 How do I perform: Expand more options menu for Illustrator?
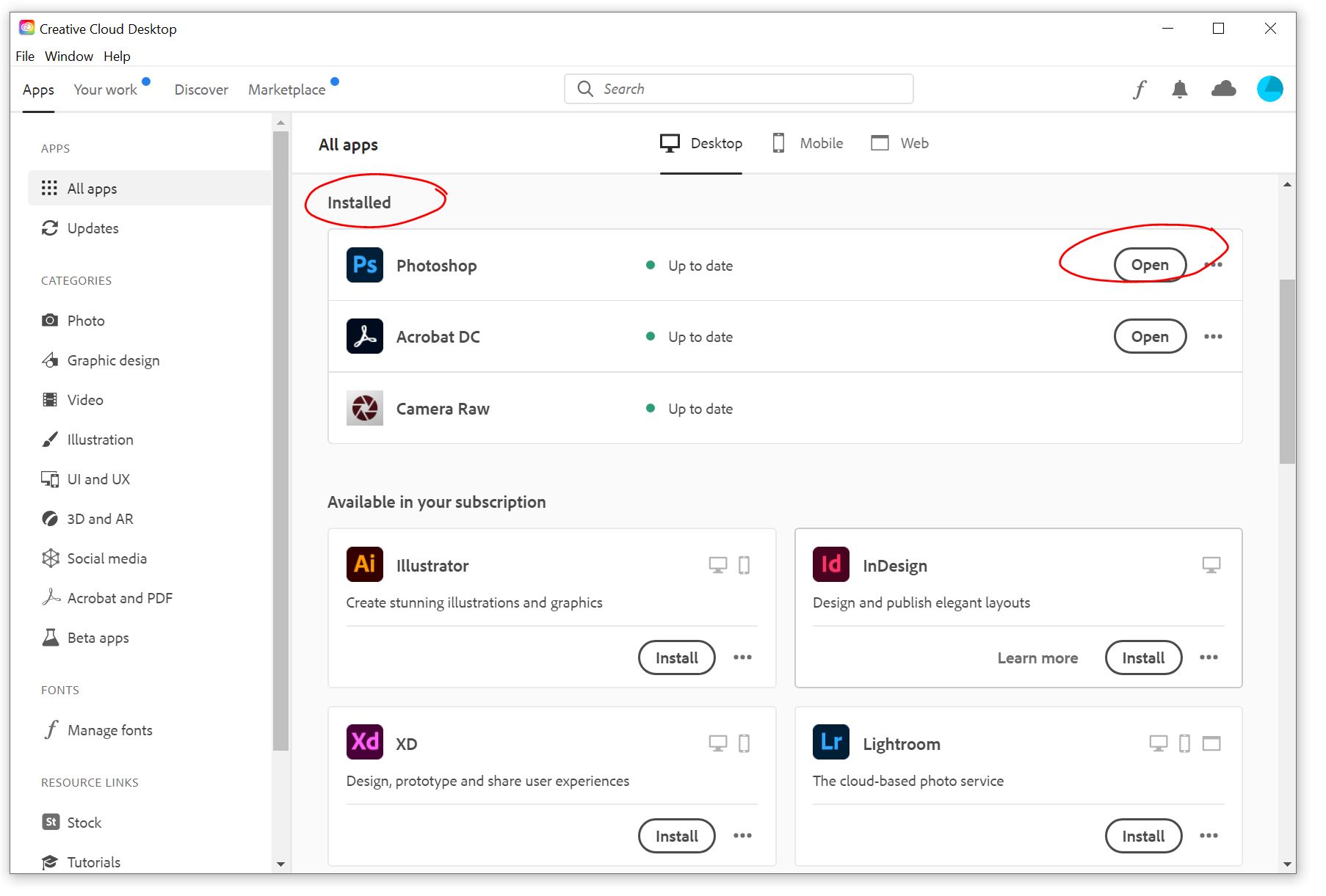[x=742, y=658]
